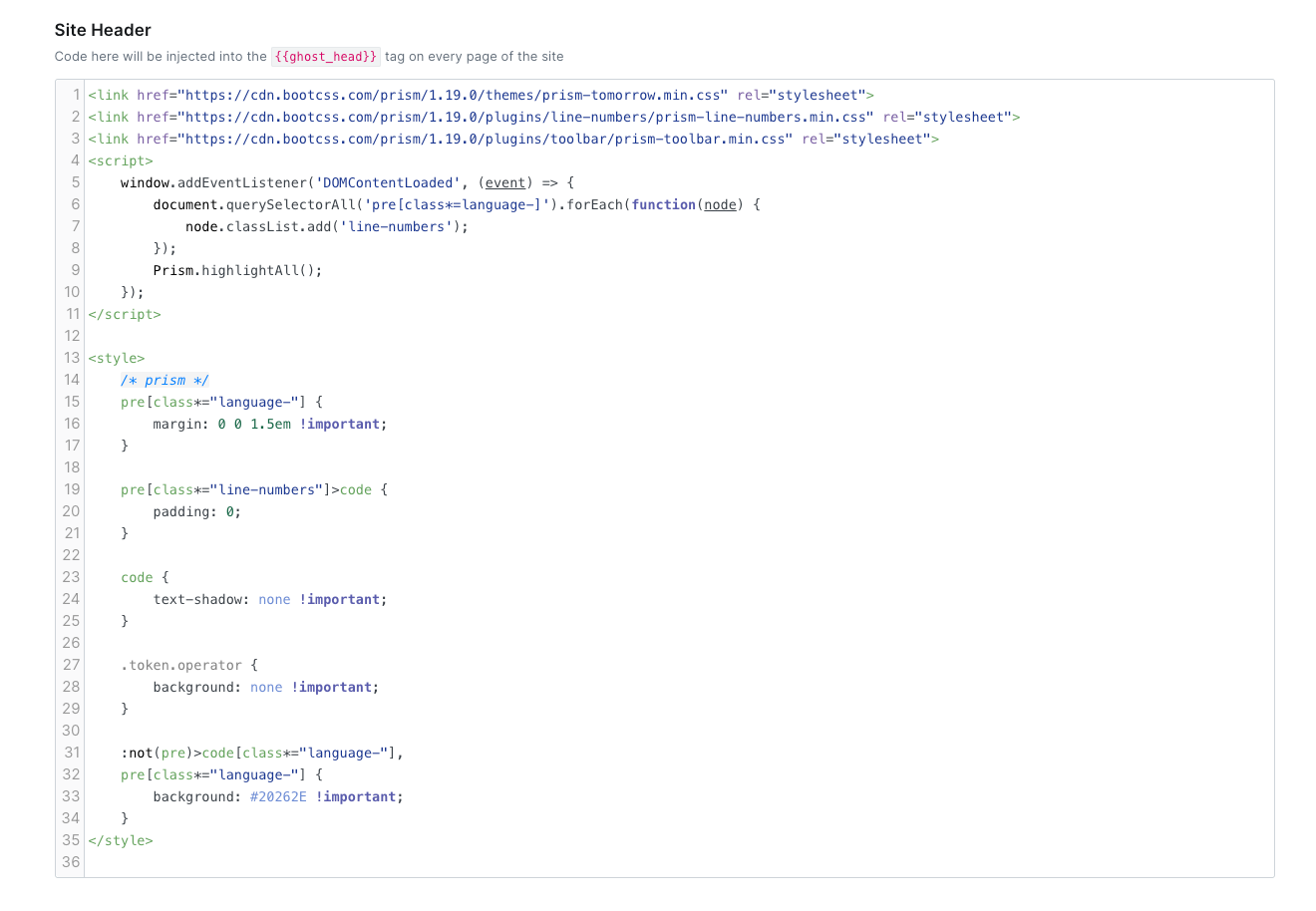
Task: Click the window.addEventListener code line
Action: 347,183
